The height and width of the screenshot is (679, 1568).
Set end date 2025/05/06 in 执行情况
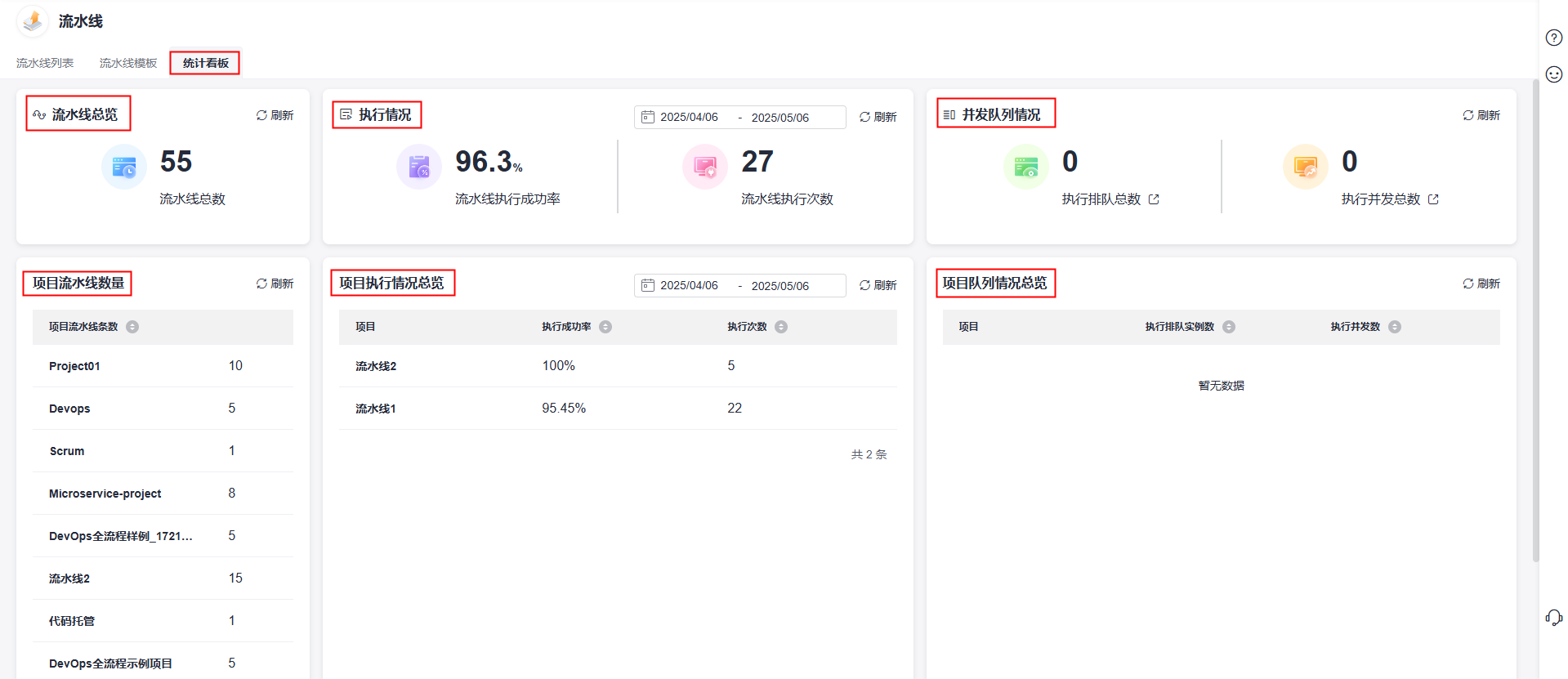(x=780, y=118)
